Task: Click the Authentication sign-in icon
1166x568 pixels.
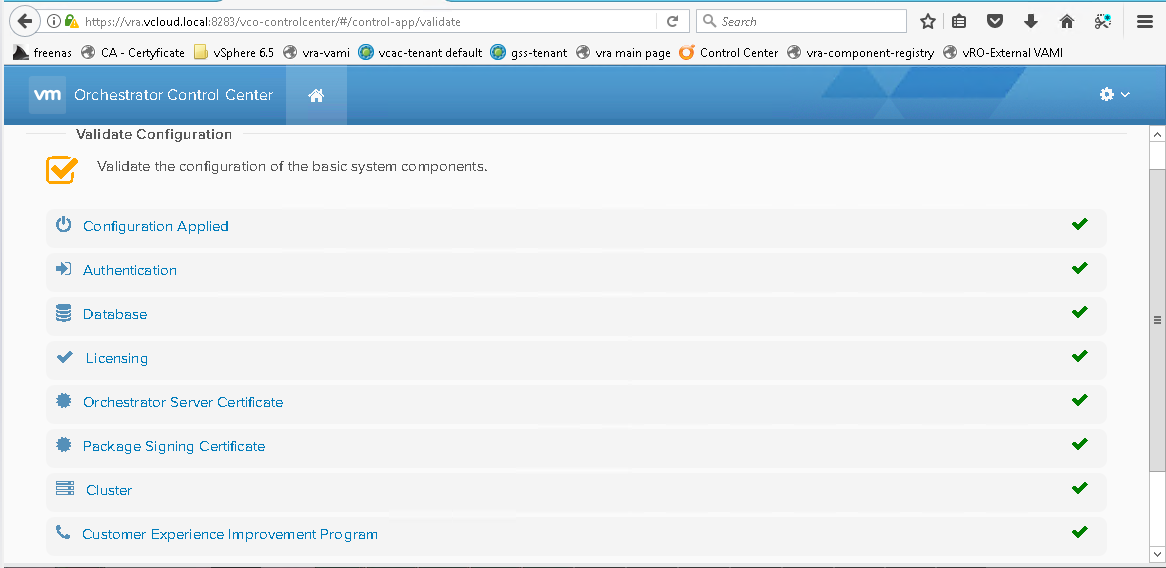Action: (x=63, y=269)
